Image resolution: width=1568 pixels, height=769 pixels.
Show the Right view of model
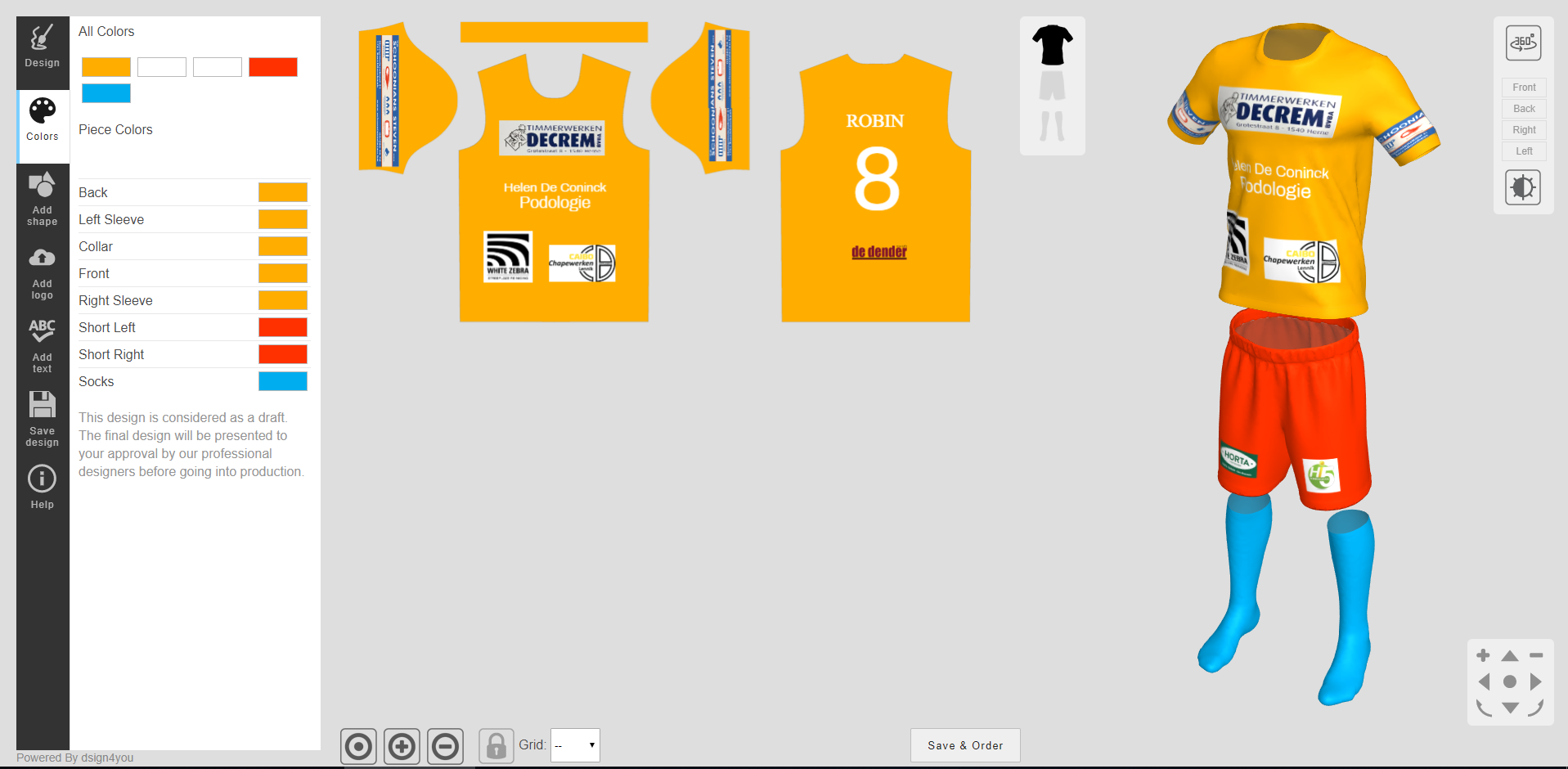[1524, 130]
